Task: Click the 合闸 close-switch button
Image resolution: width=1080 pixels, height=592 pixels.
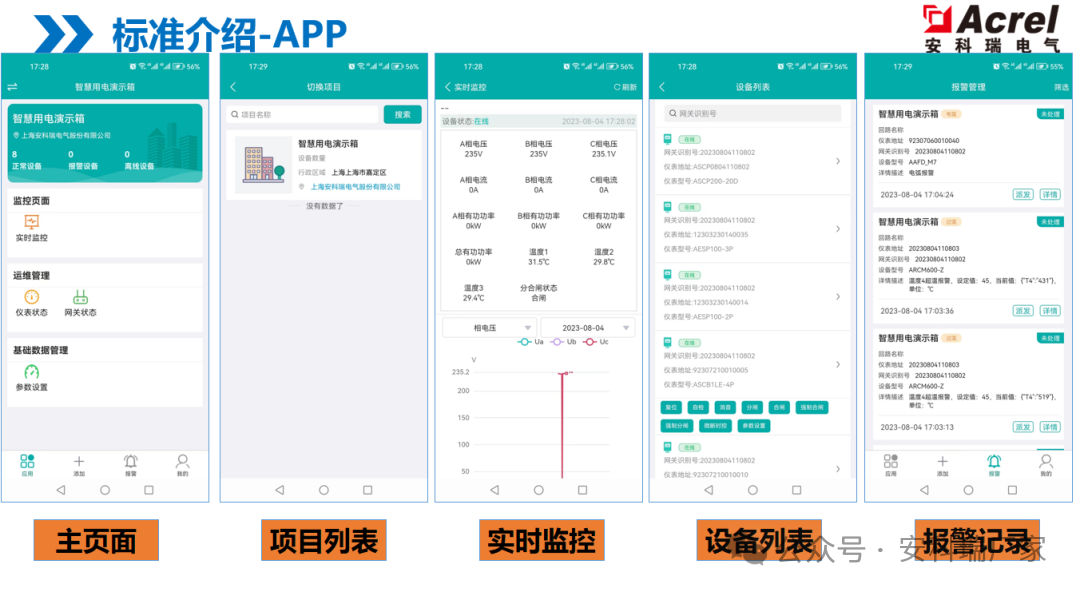Action: point(779,407)
